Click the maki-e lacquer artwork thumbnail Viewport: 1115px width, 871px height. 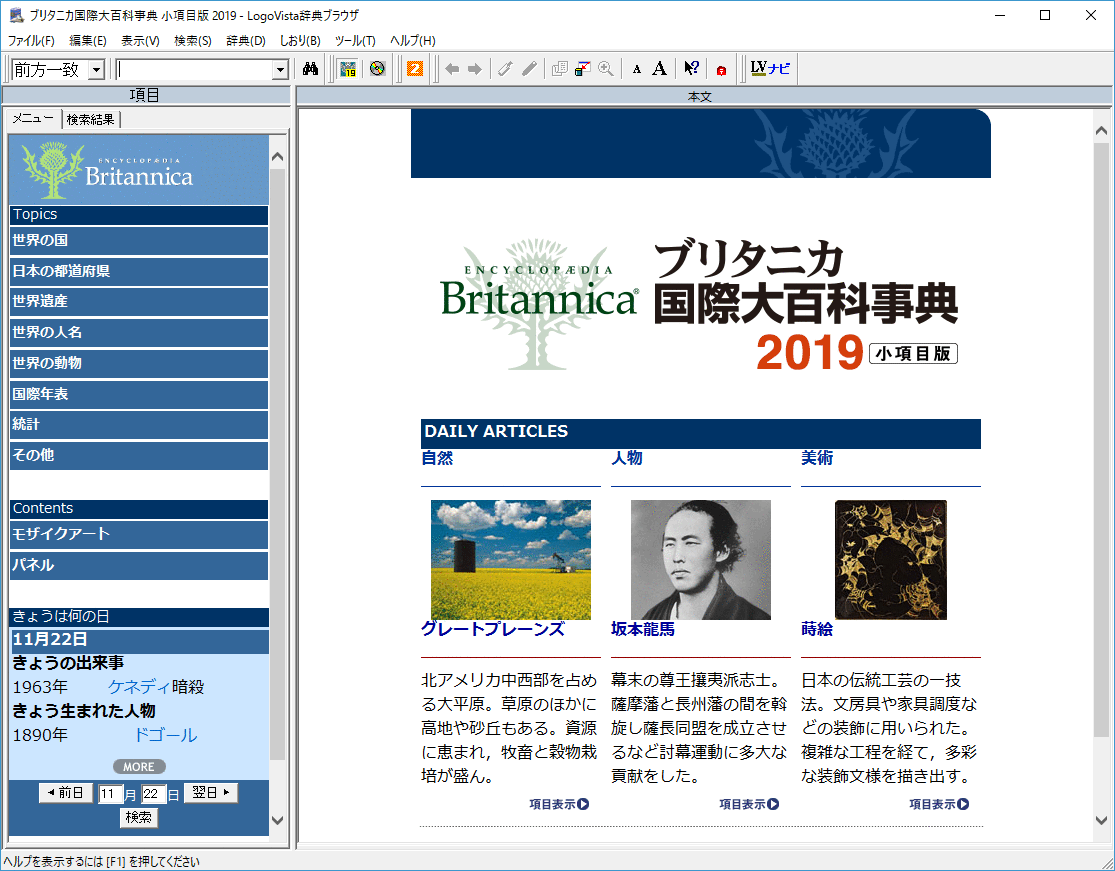pyautogui.click(x=890, y=560)
